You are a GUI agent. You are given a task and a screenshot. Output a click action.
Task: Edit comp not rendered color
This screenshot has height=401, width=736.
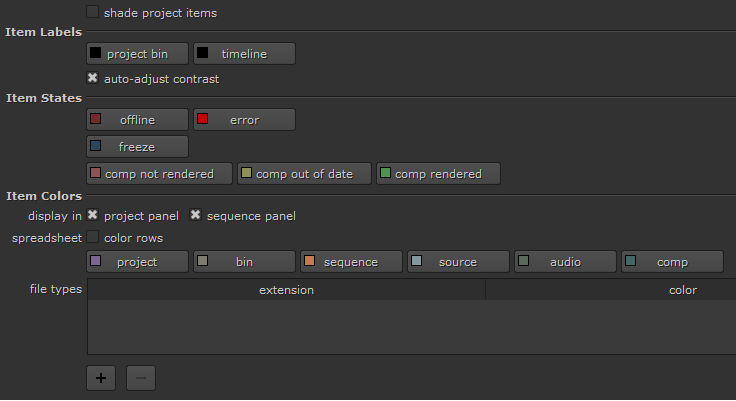[159, 174]
